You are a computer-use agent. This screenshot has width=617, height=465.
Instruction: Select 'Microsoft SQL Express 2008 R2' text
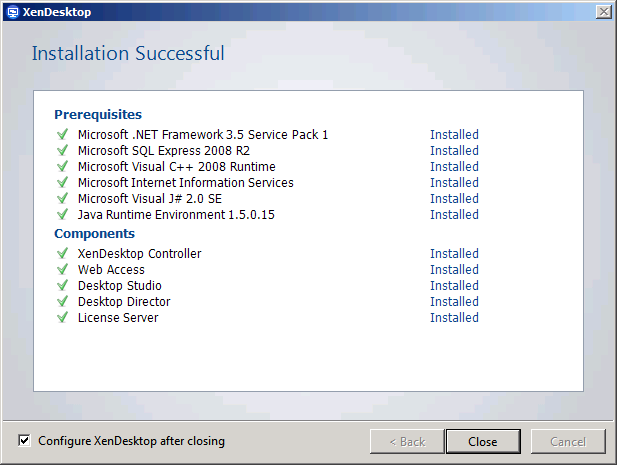coord(164,151)
